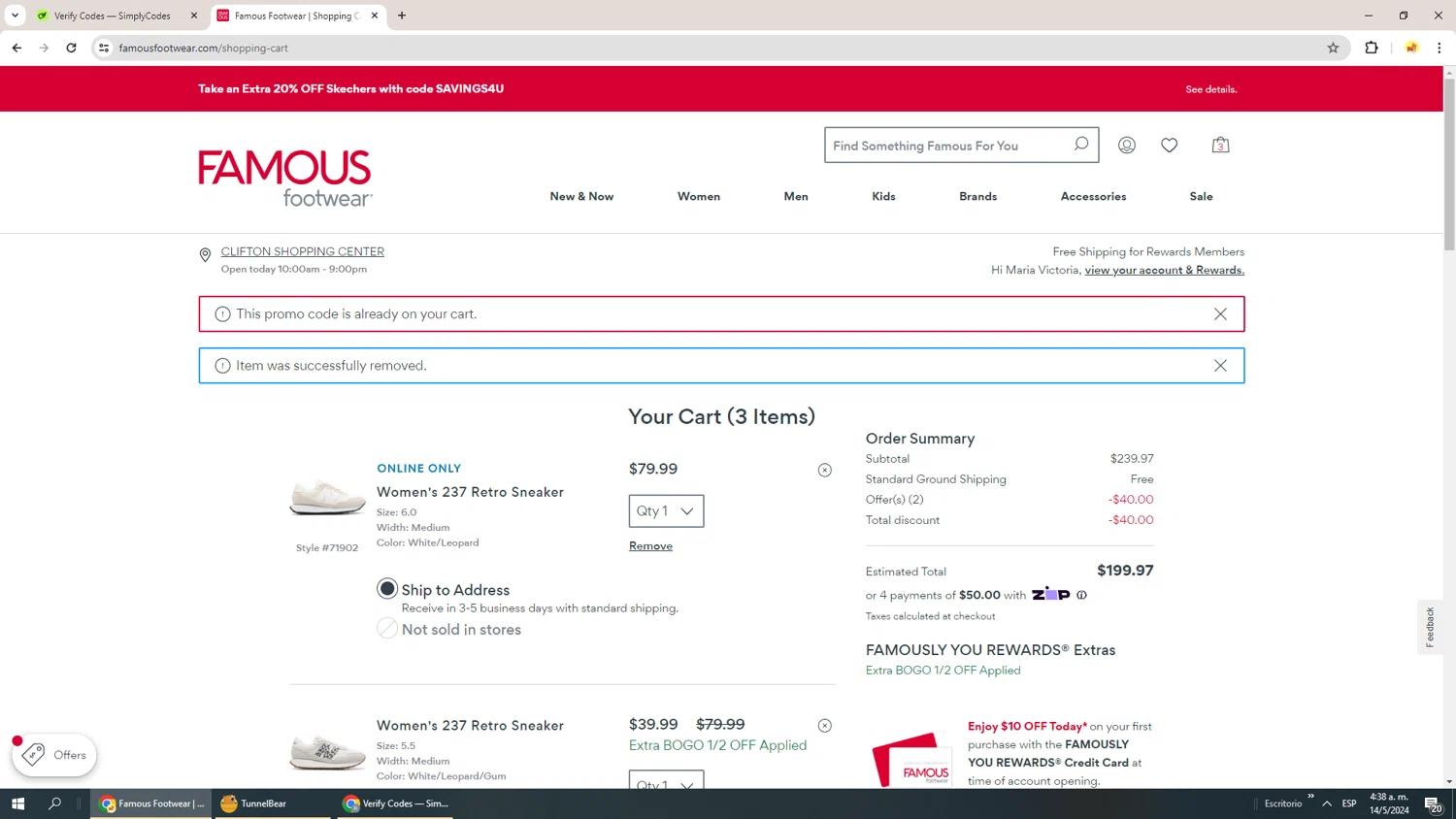Switch to the Verify Codes SimplyCodes tab
The height and width of the screenshot is (819, 1456).
112,16
